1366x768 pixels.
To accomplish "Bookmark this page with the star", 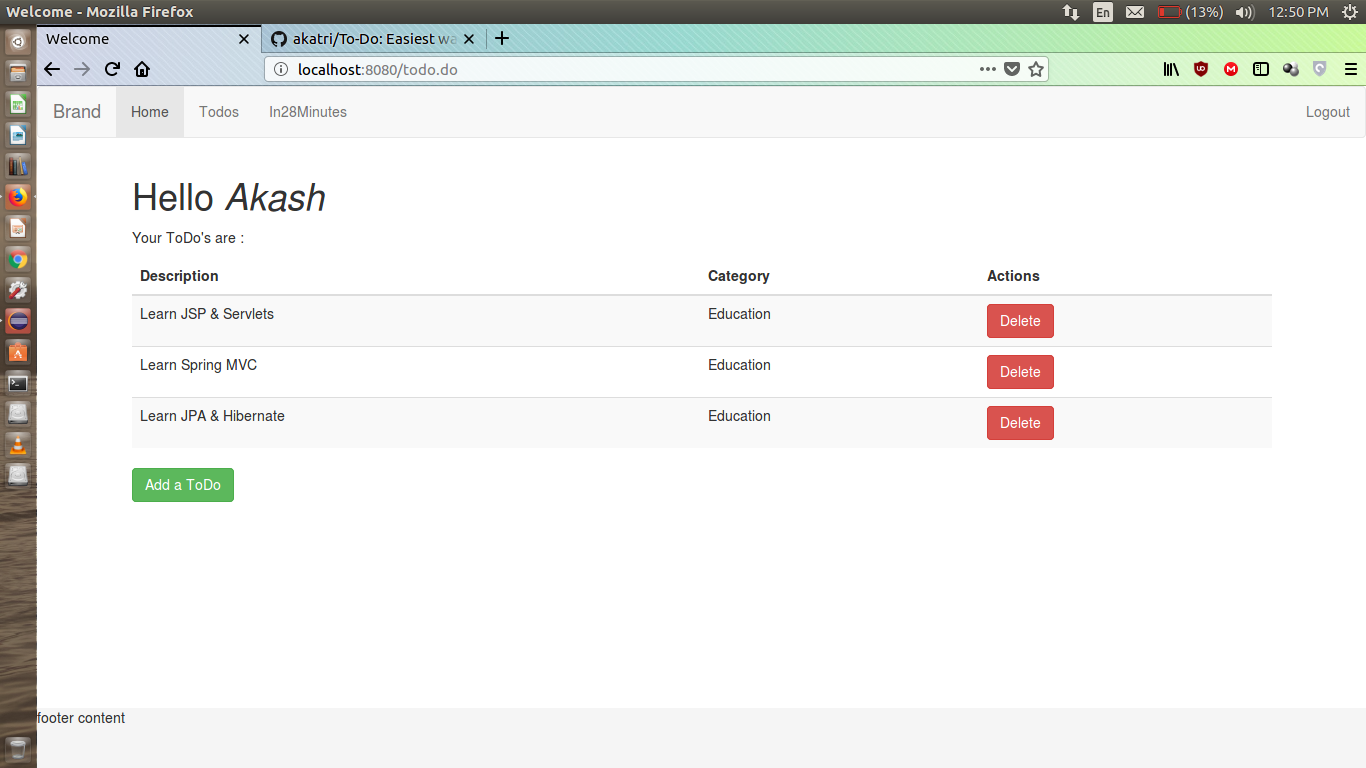I will point(1036,69).
